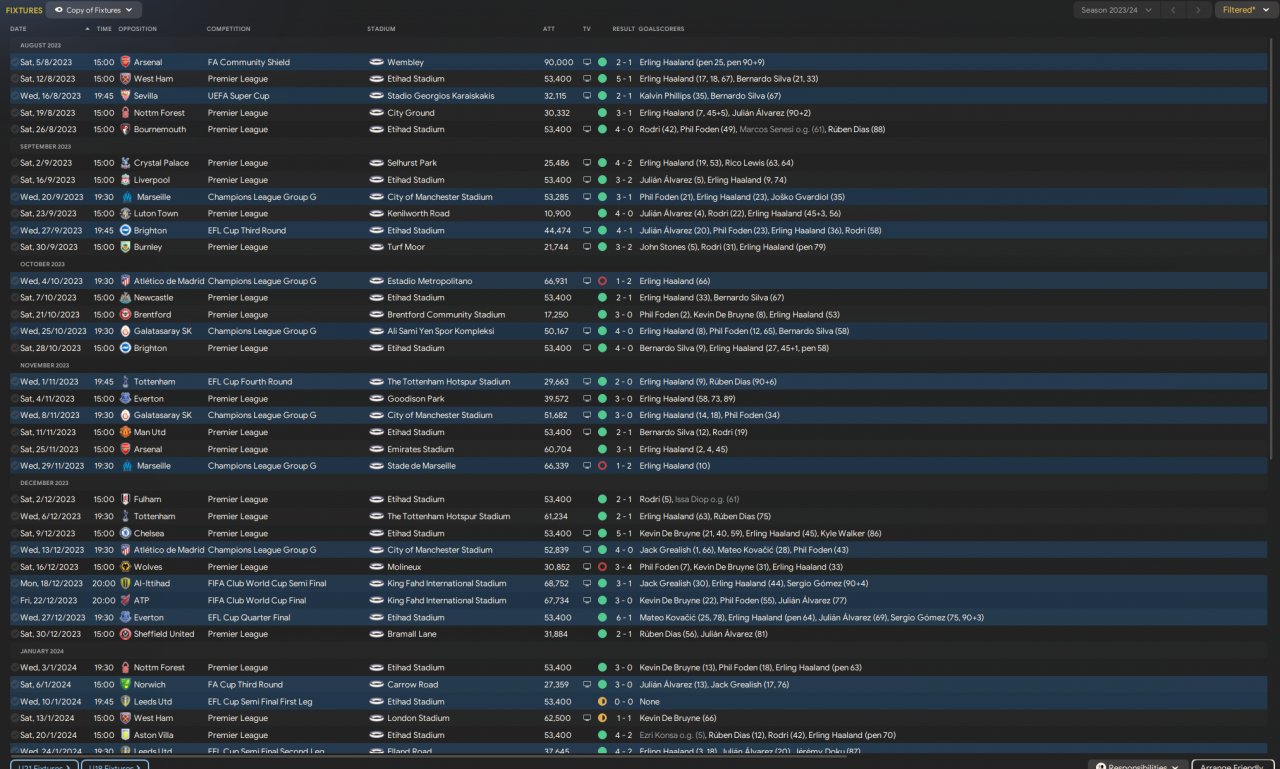This screenshot has width=1280, height=769.
Task: Click the Bournemouth club badge
Action: coord(125,129)
